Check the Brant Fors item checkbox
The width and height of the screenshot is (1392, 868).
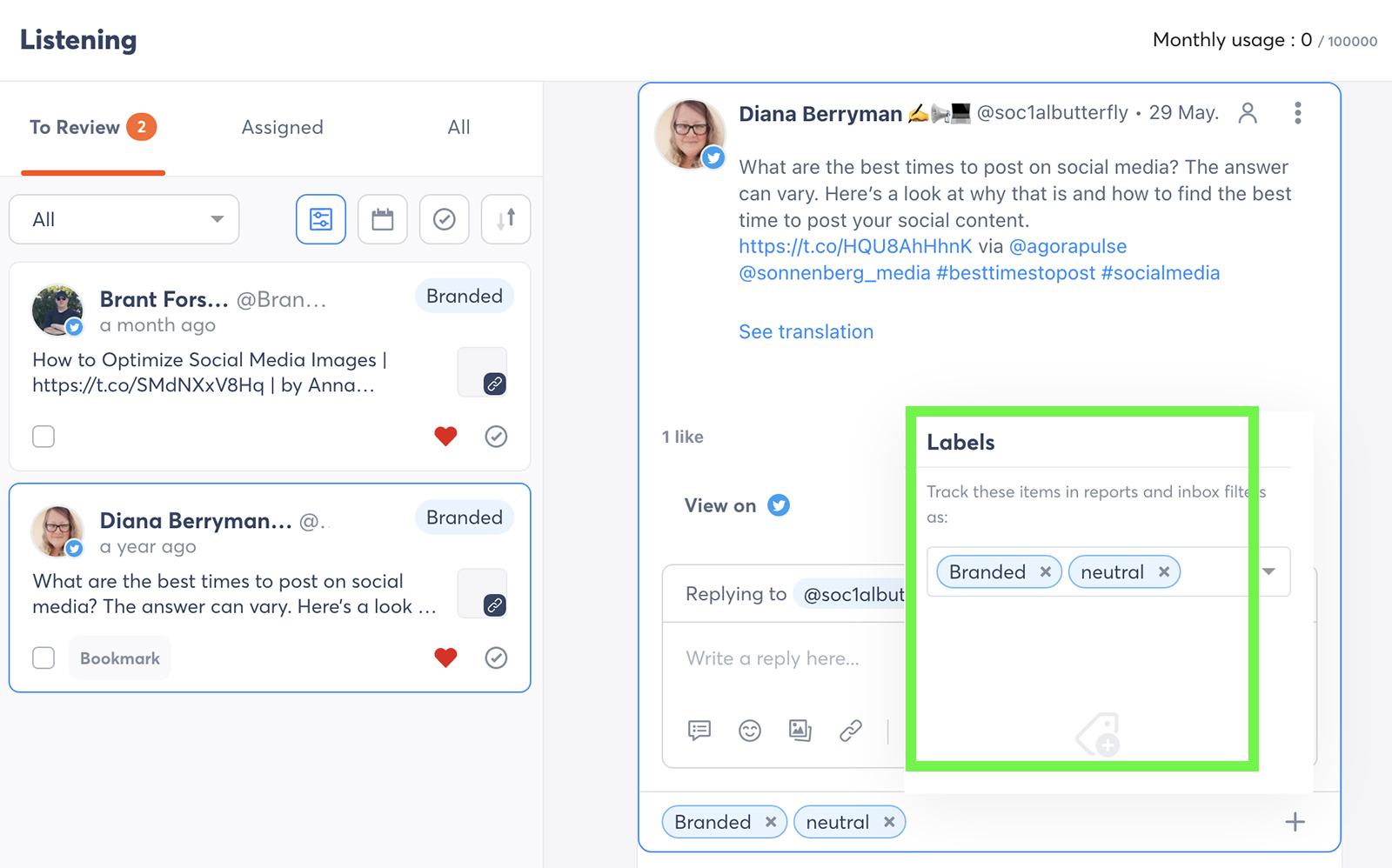43,437
